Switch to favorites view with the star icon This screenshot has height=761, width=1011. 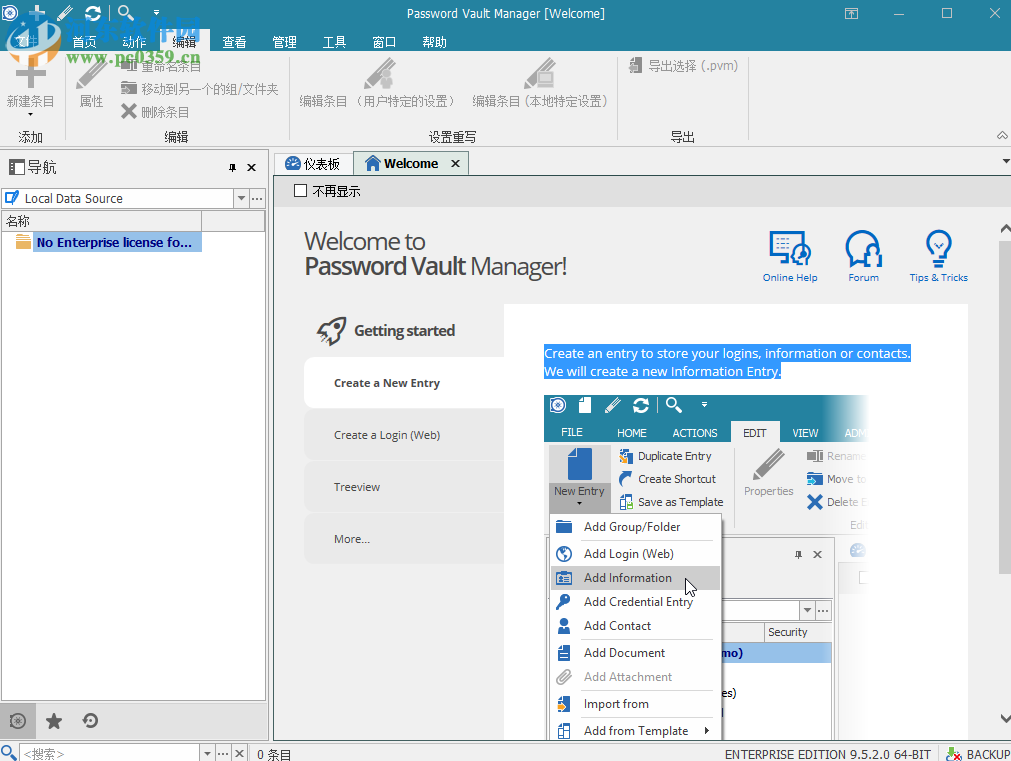54,720
